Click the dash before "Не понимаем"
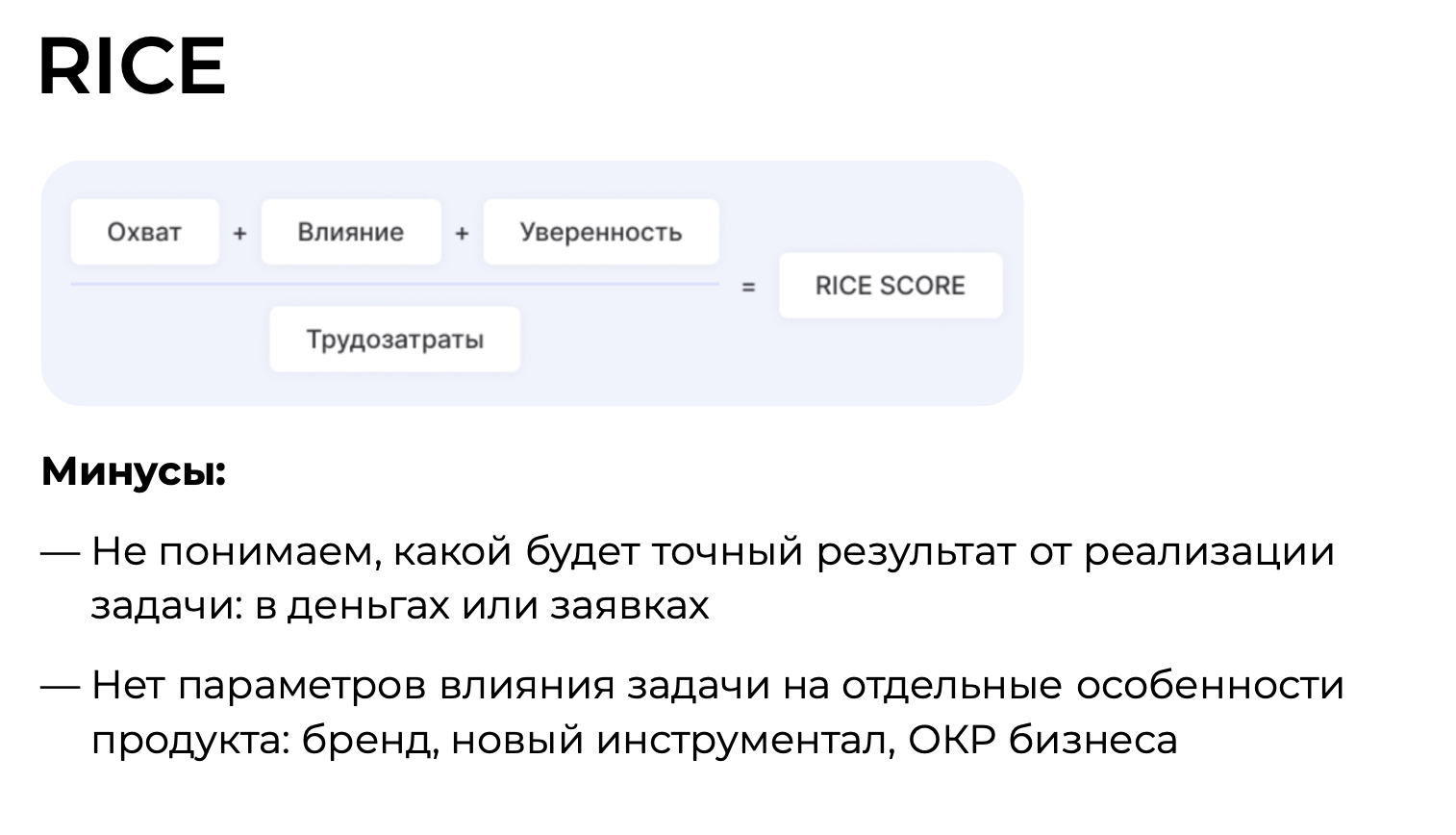The image size is (1456, 835). click(x=60, y=553)
